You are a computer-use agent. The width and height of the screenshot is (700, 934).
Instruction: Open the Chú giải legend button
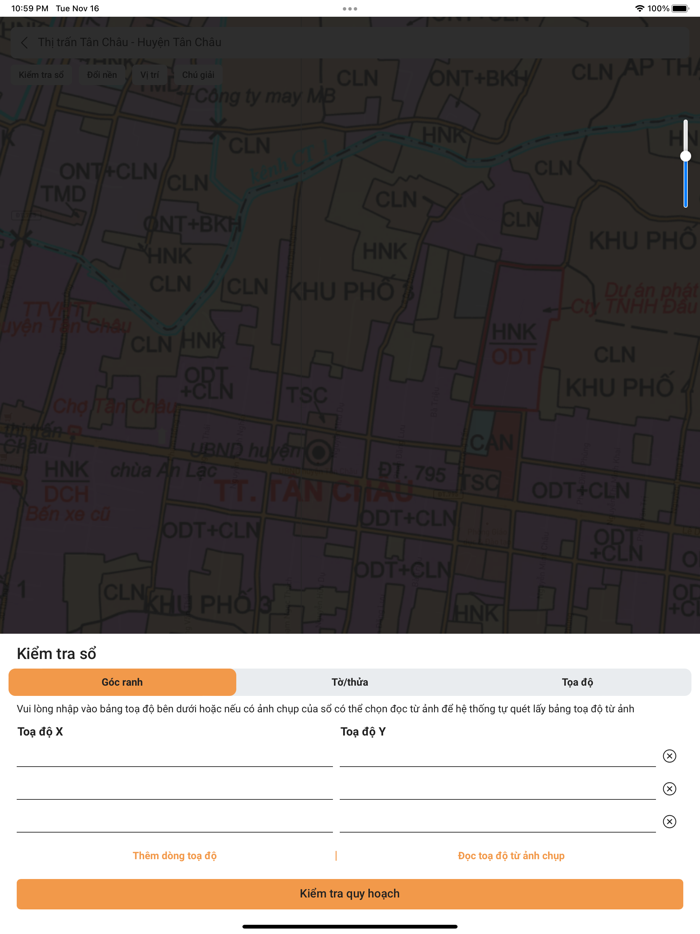point(198,74)
